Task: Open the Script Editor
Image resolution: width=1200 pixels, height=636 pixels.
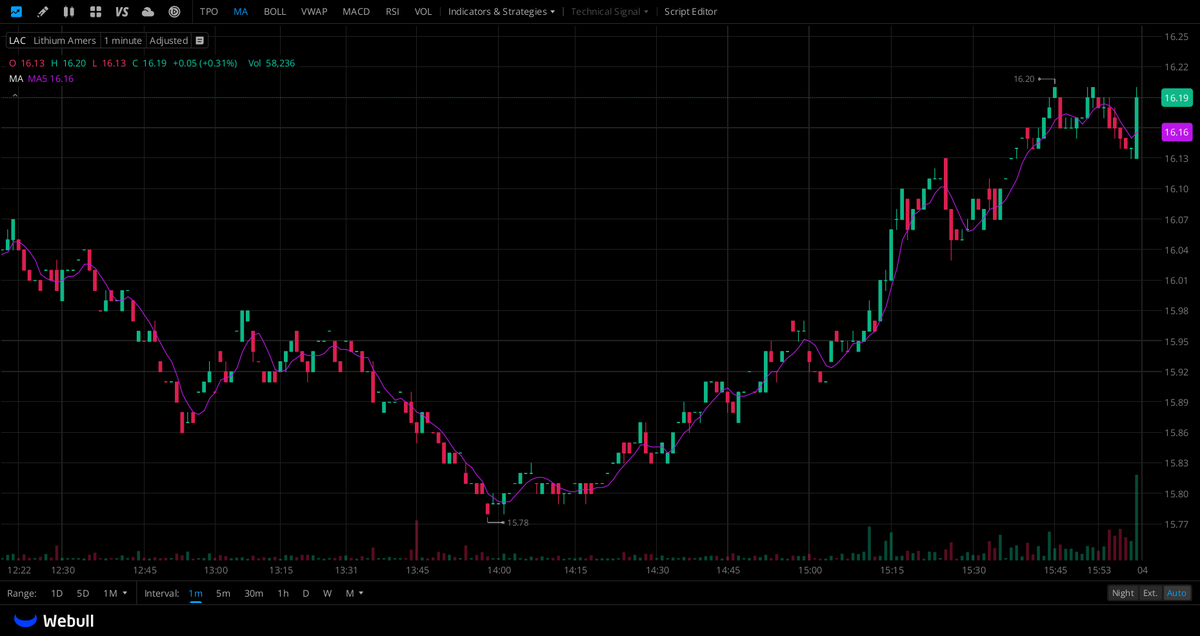Action: [691, 12]
